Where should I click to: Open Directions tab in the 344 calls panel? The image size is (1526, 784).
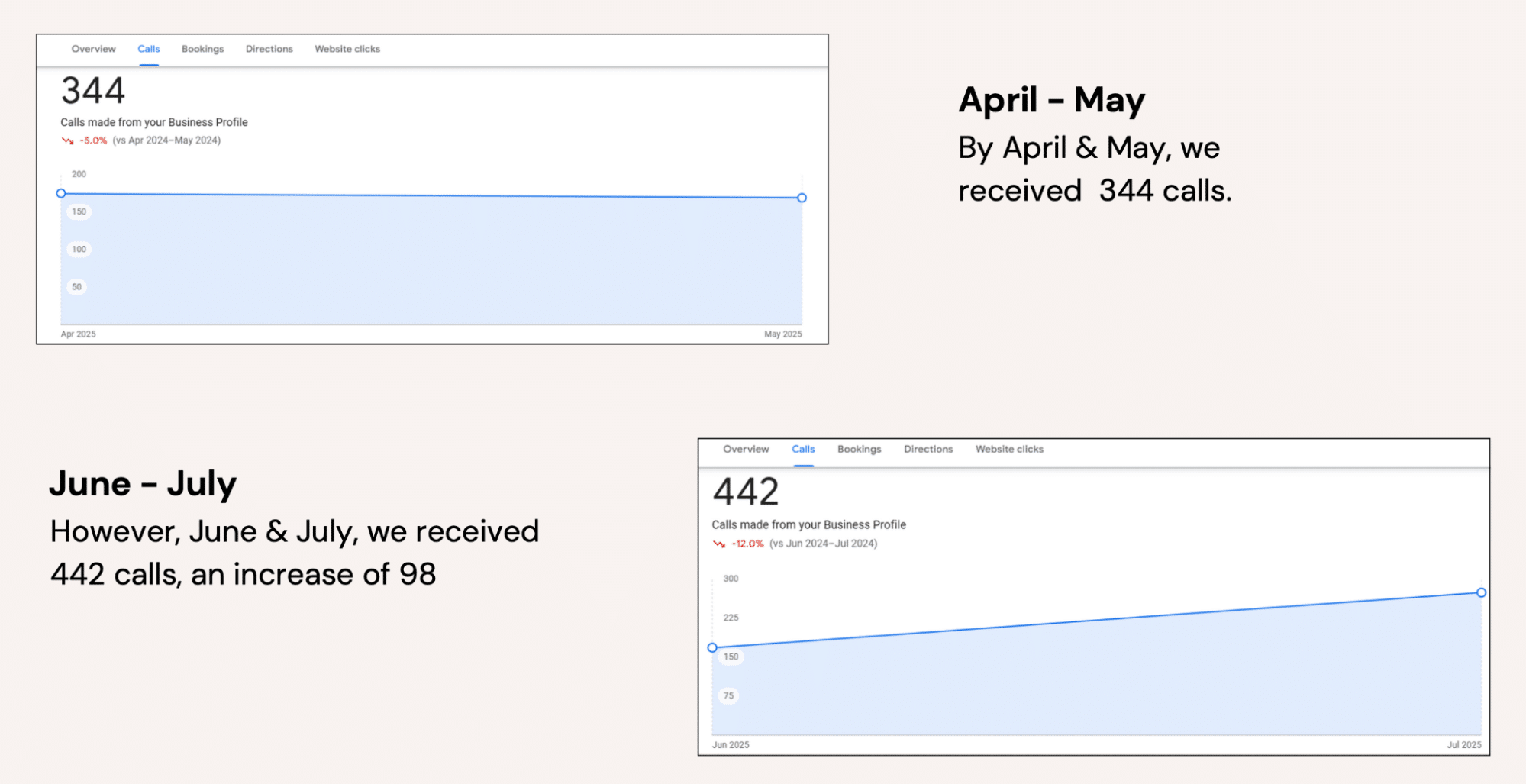[x=269, y=49]
